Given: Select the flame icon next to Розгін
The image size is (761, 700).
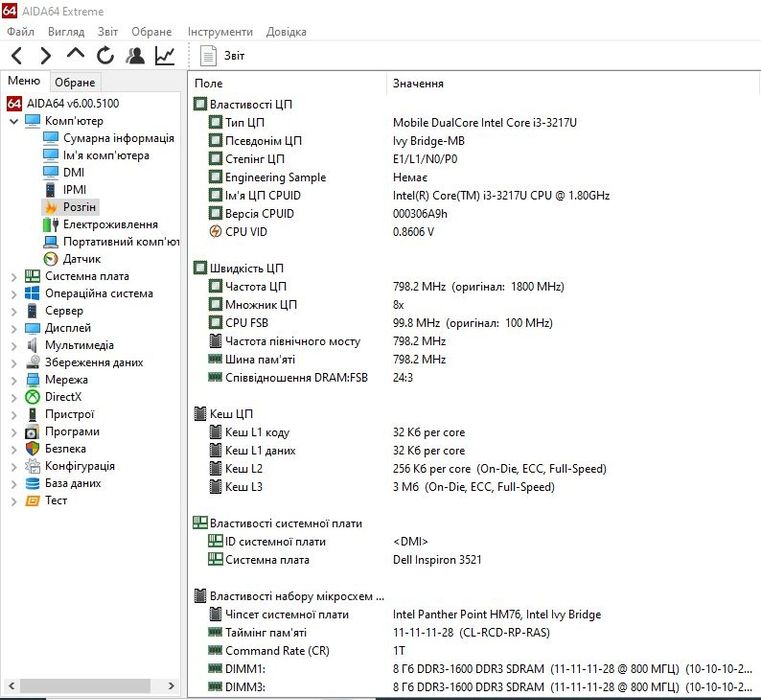Looking at the screenshot, I should [x=50, y=207].
